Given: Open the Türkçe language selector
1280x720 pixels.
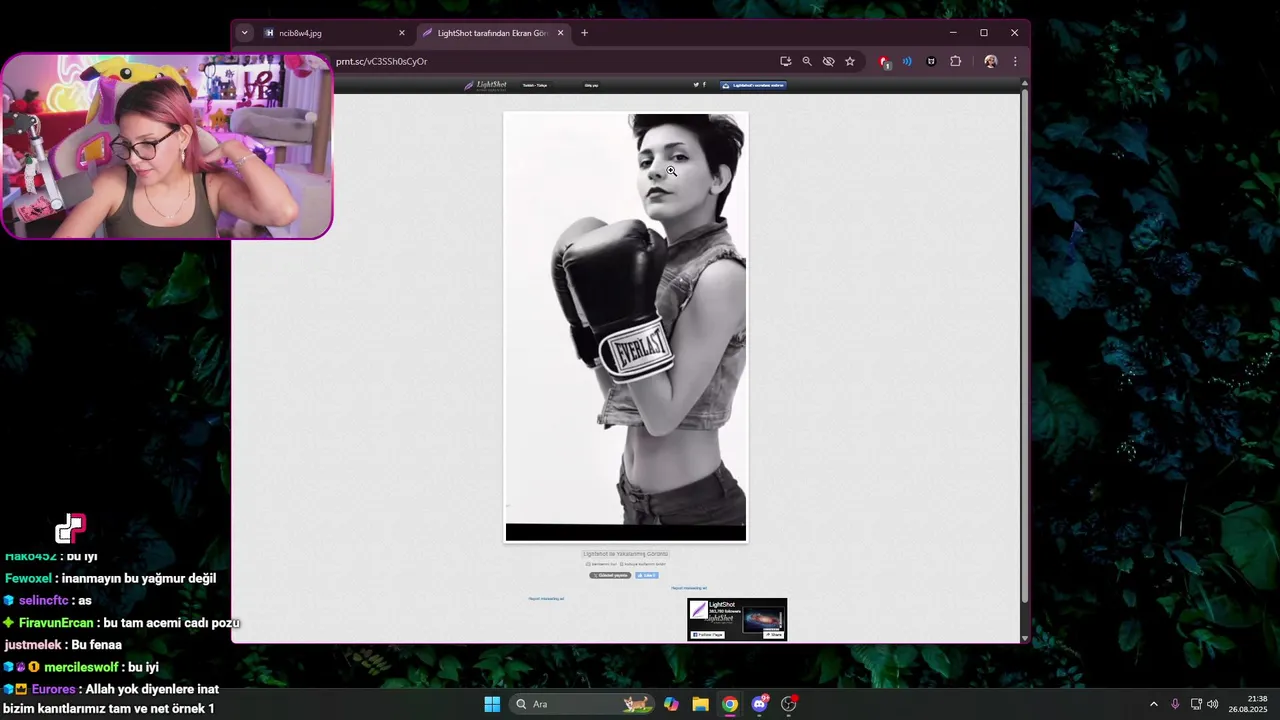Looking at the screenshot, I should (x=535, y=85).
